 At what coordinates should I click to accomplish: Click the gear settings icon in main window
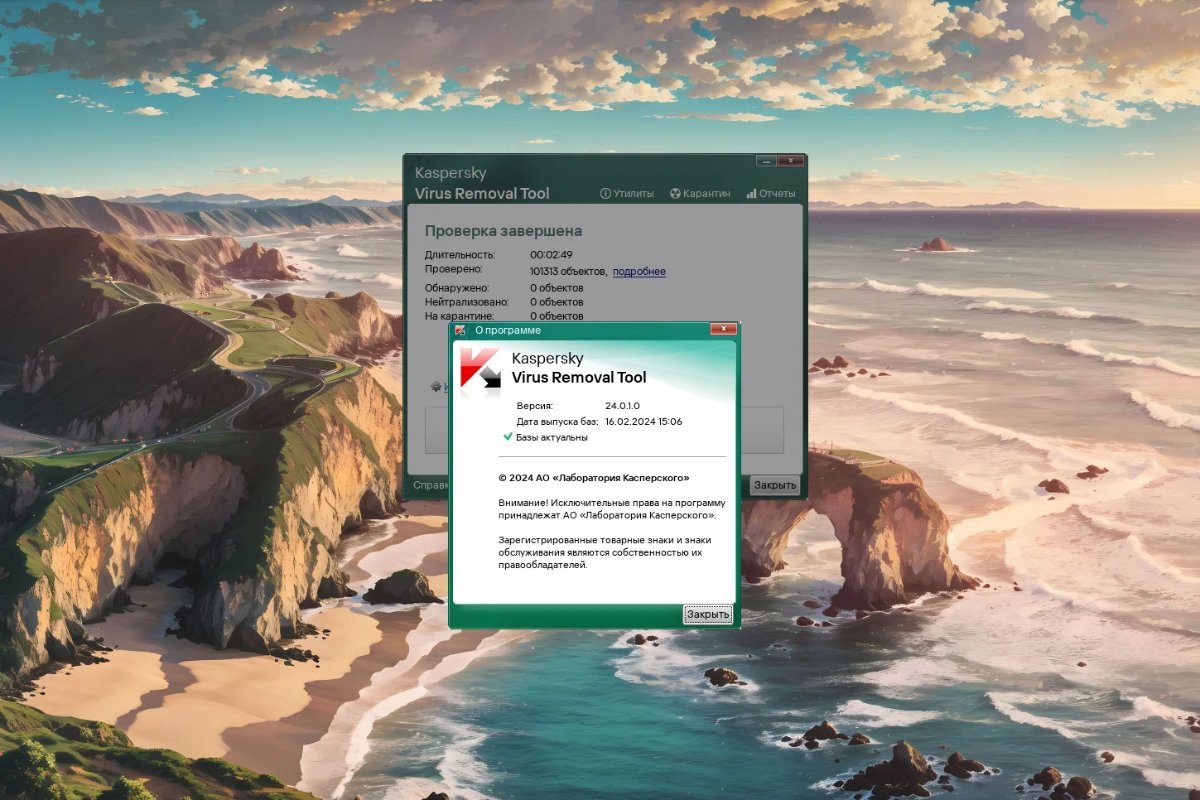(x=436, y=385)
